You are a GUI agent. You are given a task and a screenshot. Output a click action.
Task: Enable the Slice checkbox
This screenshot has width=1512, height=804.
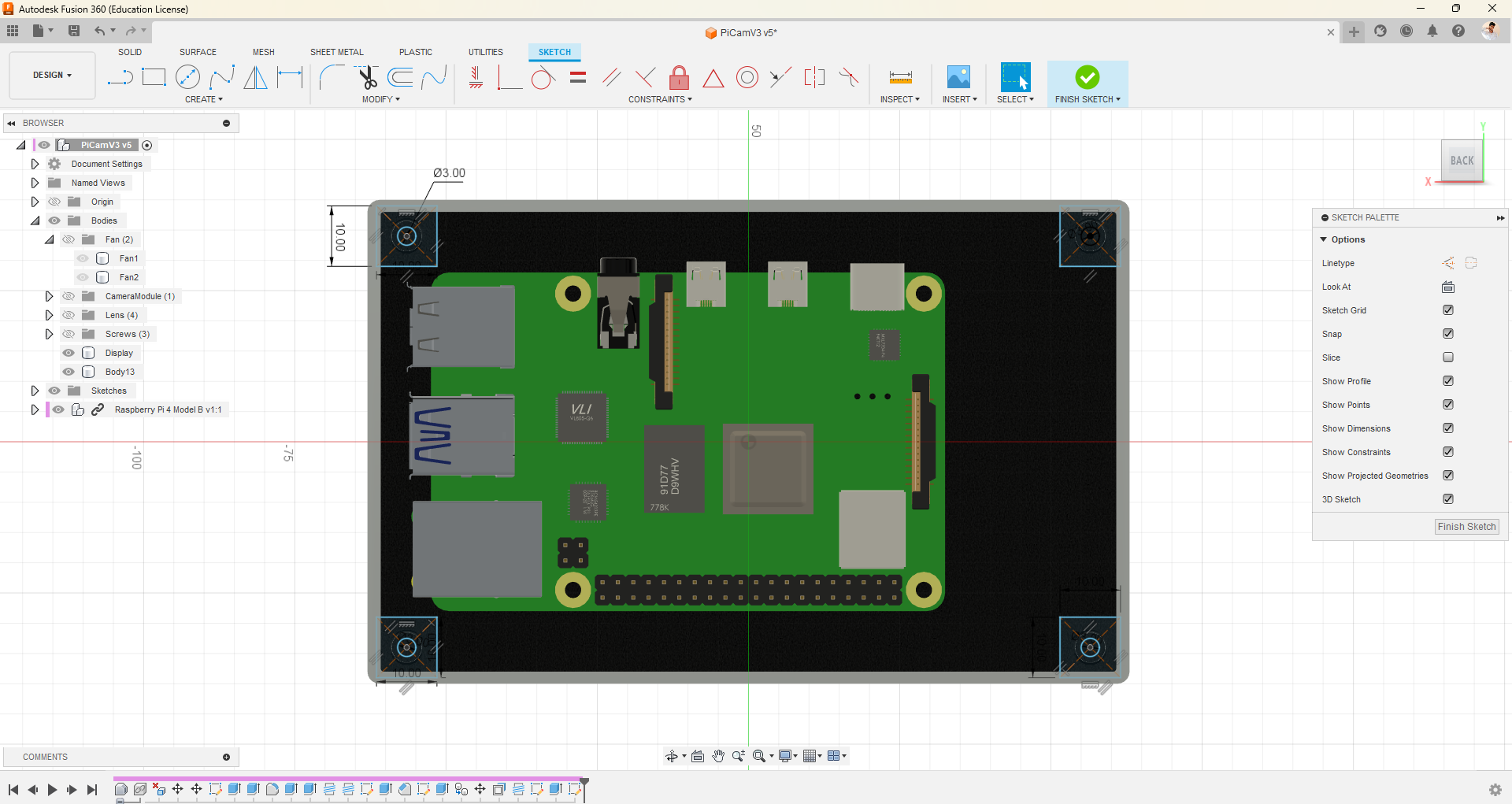tap(1448, 358)
